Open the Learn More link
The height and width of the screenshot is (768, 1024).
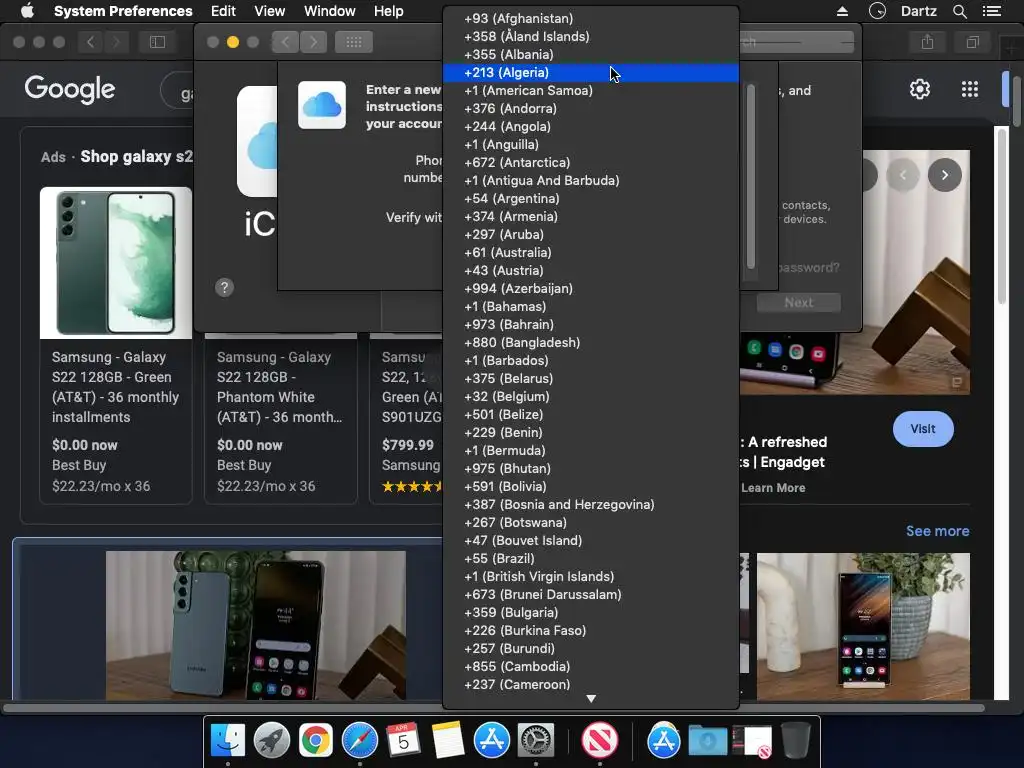point(773,488)
